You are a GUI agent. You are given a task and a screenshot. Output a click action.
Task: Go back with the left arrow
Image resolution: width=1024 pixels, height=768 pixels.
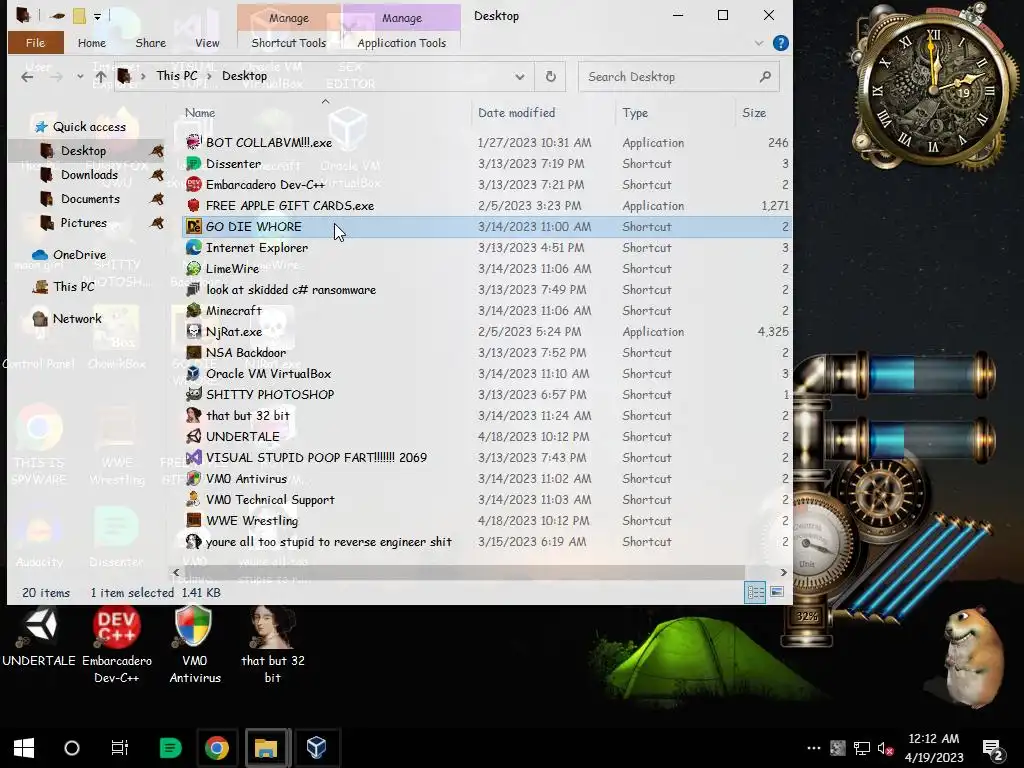27,77
